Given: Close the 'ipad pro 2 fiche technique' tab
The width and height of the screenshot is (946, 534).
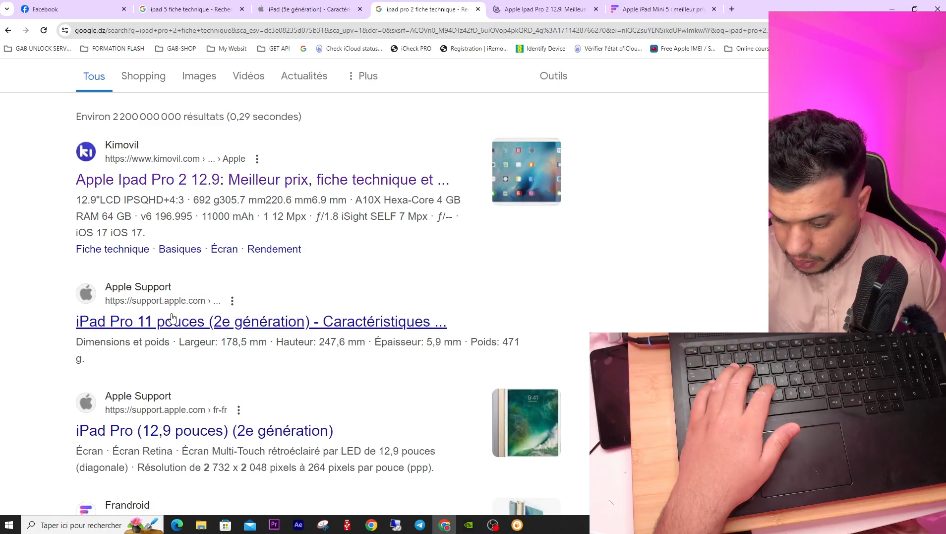Looking at the screenshot, I should point(478,9).
